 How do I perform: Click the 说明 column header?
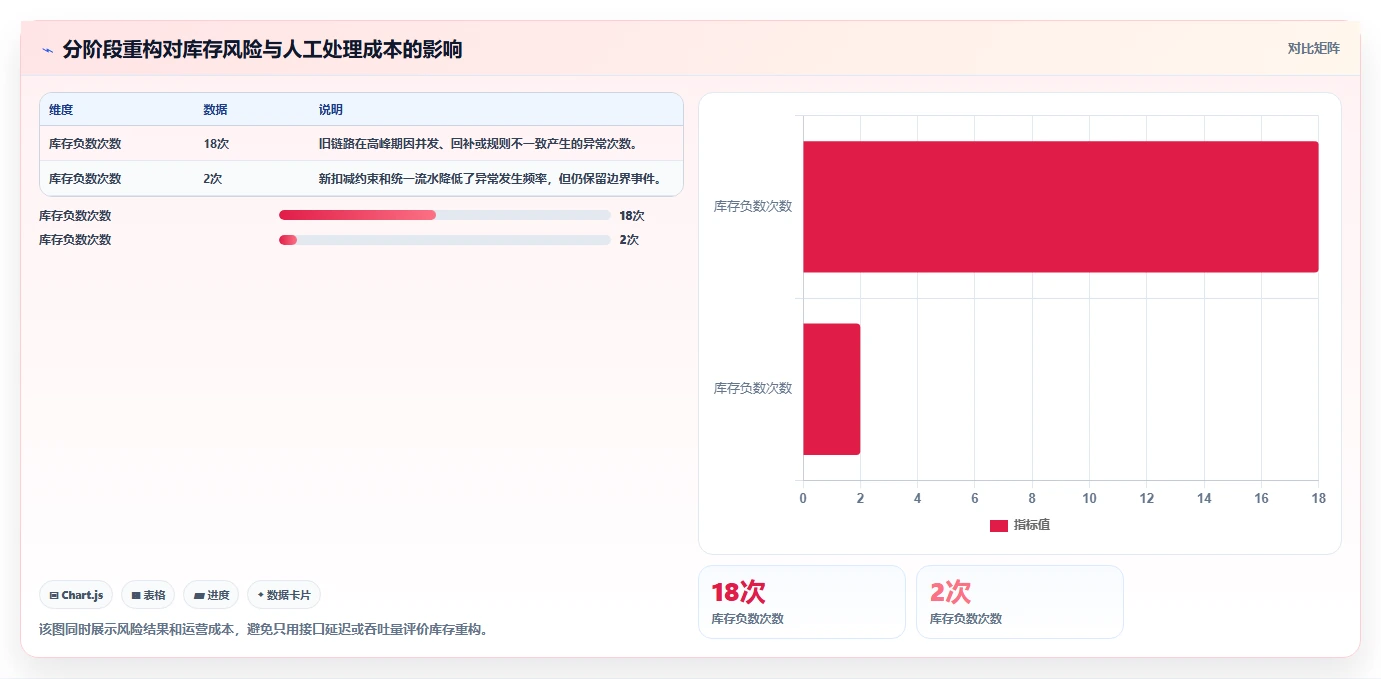tap(331, 110)
